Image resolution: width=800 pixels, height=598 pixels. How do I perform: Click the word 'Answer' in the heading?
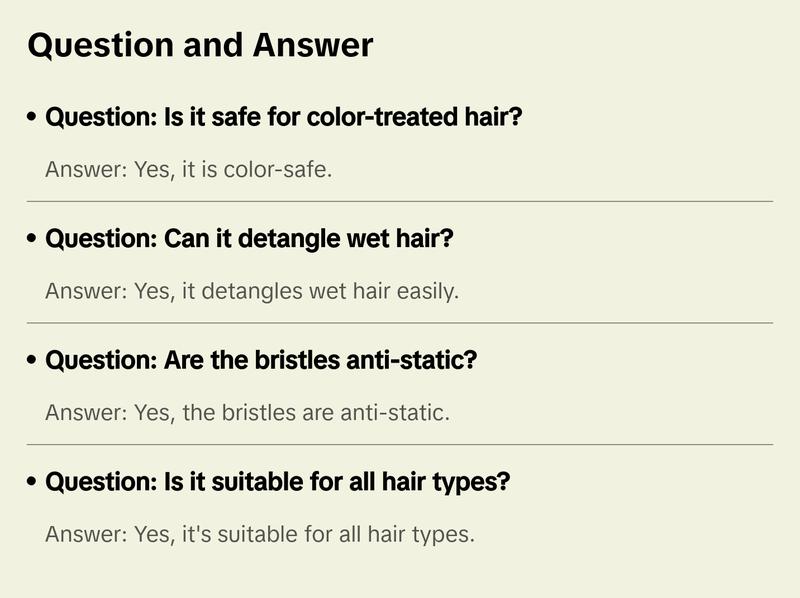tap(312, 45)
